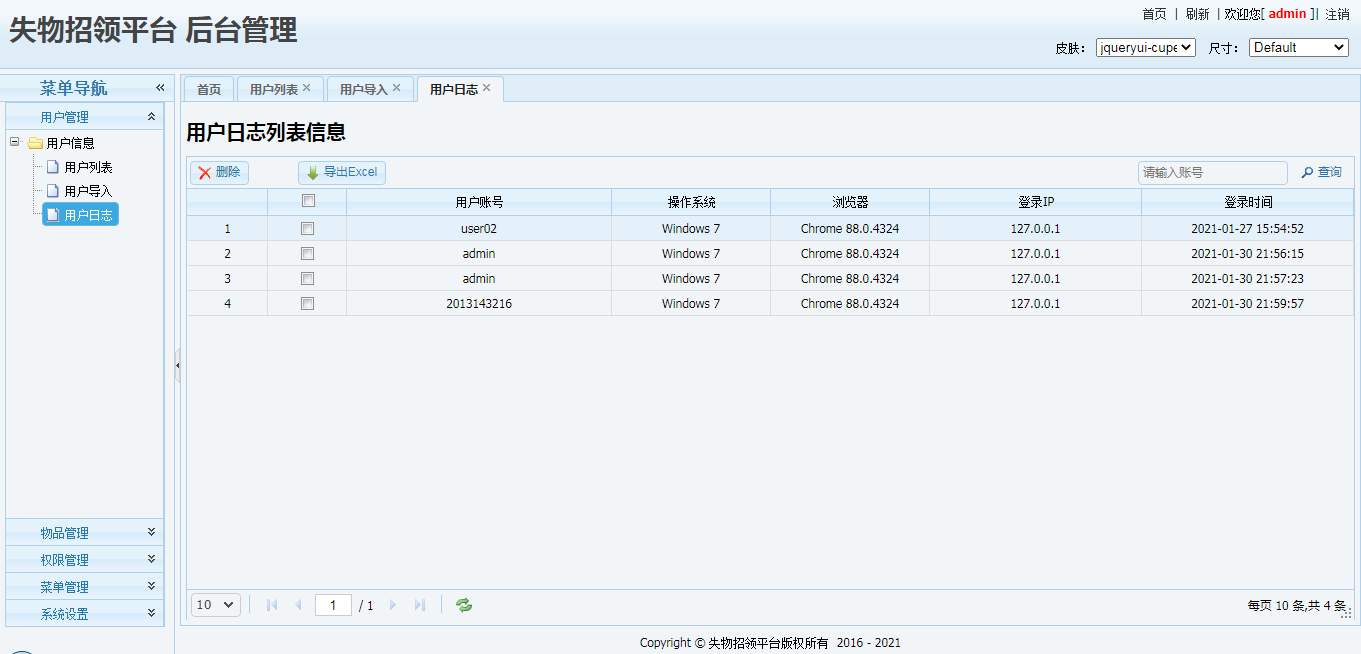Go to first page using pagination icon
Image resolution: width=1361 pixels, height=654 pixels.
pos(272,605)
